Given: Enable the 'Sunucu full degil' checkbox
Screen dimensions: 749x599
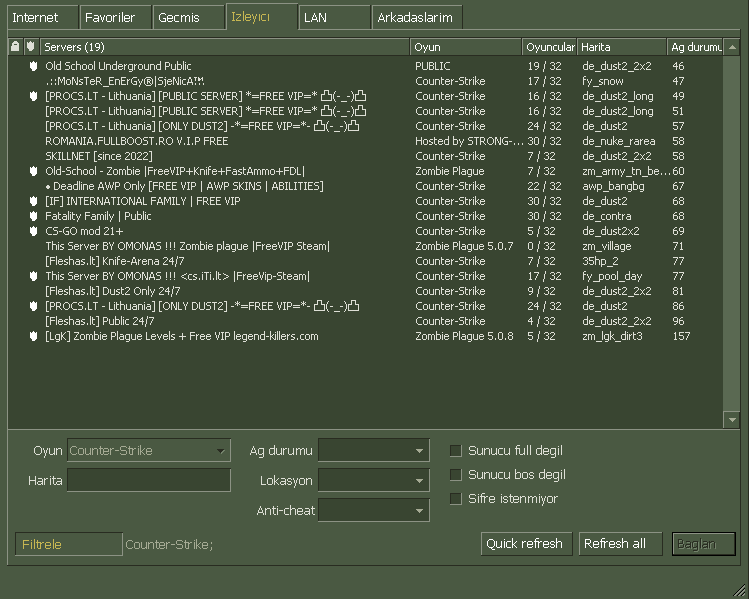Looking at the screenshot, I should [456, 451].
